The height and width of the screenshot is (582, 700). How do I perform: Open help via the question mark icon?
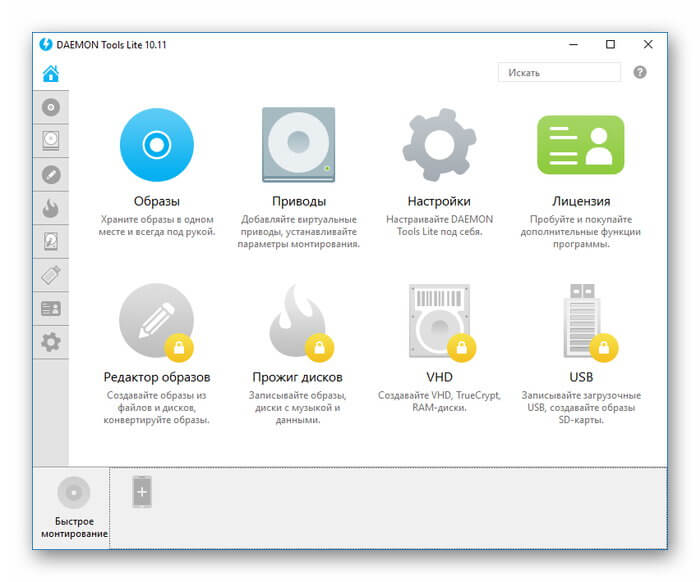pos(640,72)
